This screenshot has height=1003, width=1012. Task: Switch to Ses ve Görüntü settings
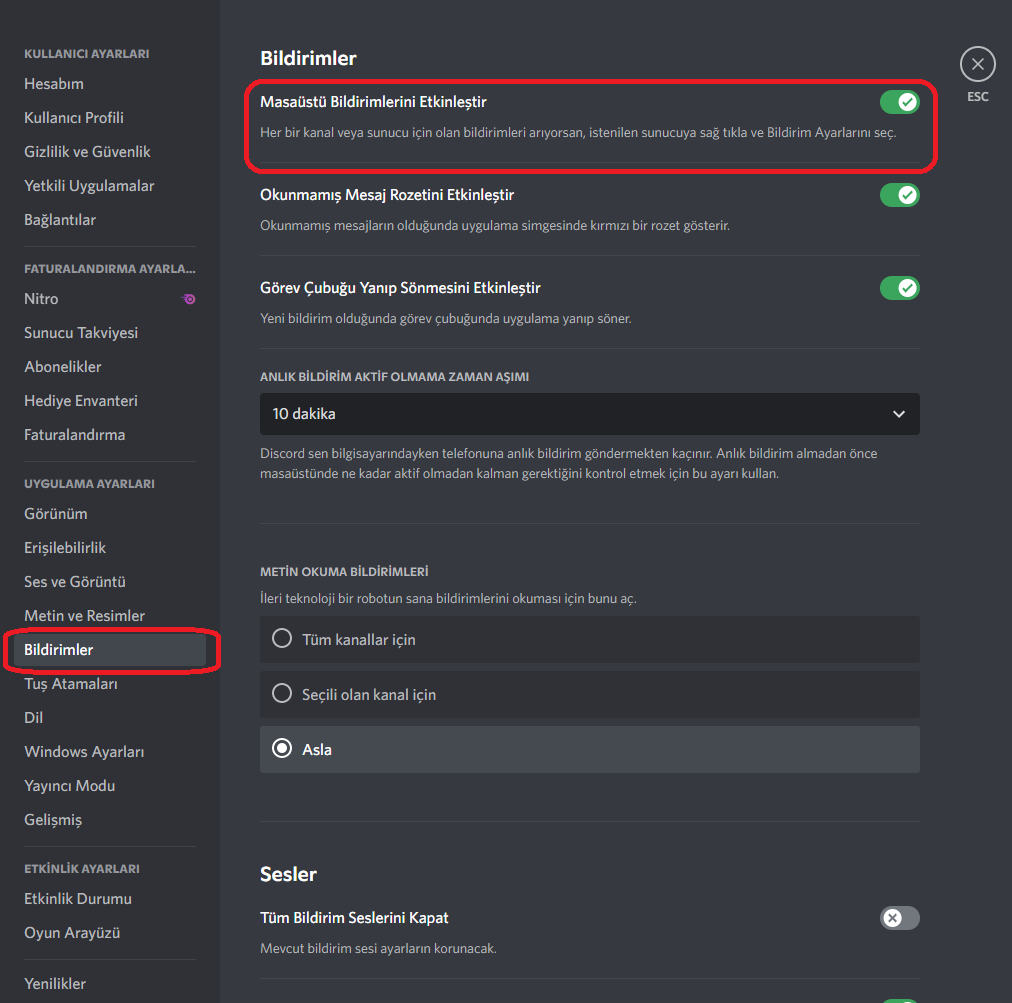point(75,582)
